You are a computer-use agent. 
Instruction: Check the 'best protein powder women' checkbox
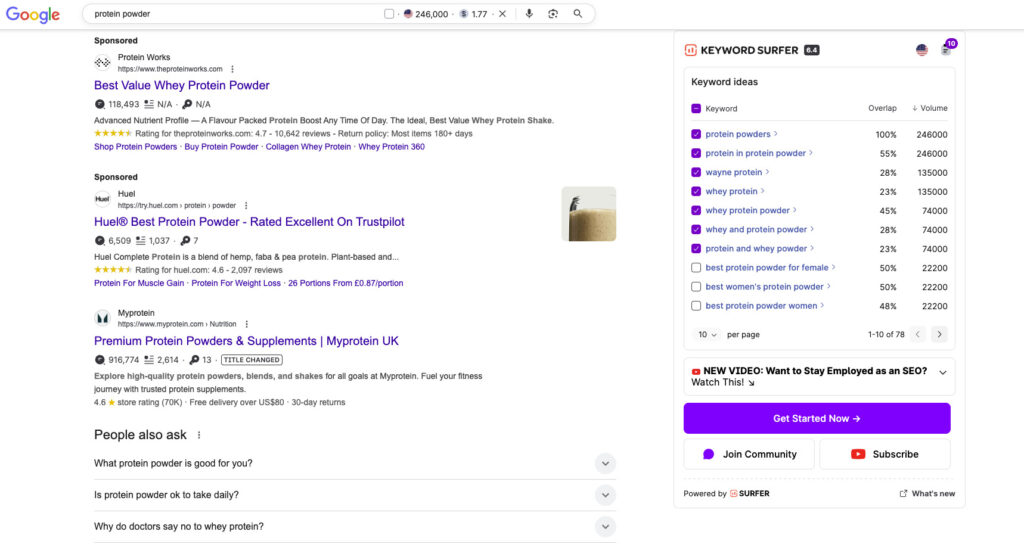pos(696,306)
